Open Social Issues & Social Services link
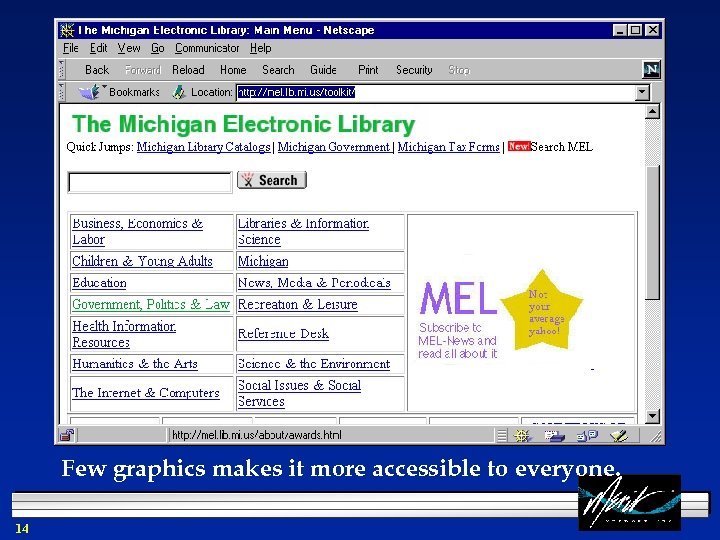The height and width of the screenshot is (540, 720). [x=299, y=393]
